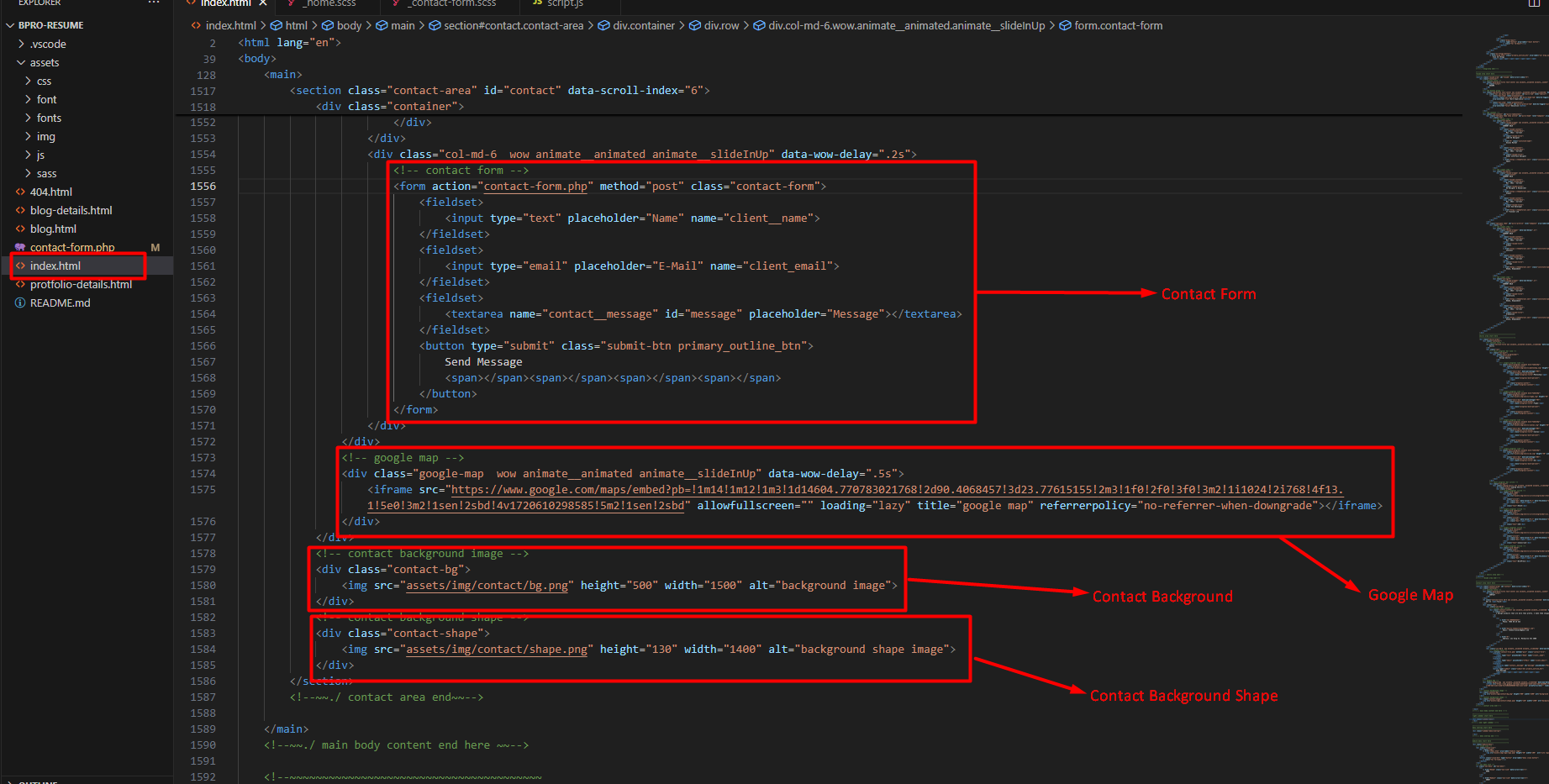The height and width of the screenshot is (784, 1549).
Task: Open assets/img/contact/bg.png path link
Action: (489, 586)
